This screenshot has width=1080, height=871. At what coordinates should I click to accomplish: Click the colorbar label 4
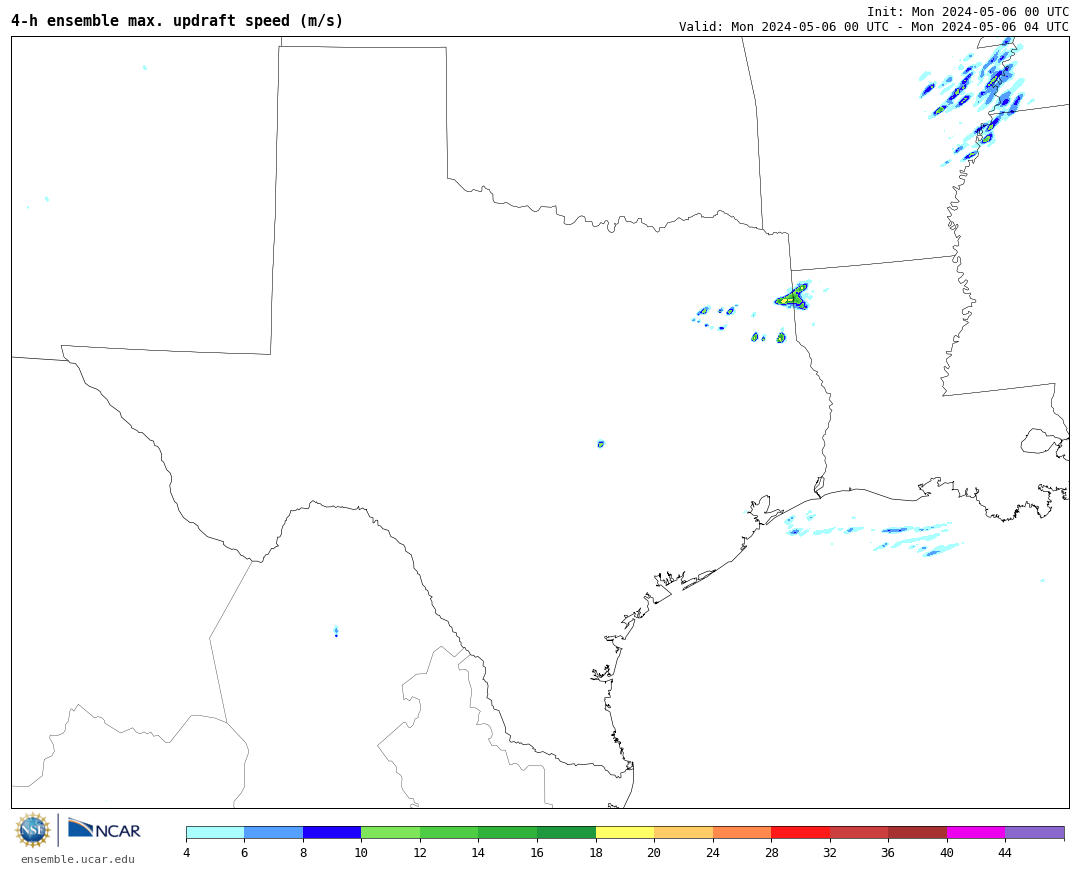point(187,852)
